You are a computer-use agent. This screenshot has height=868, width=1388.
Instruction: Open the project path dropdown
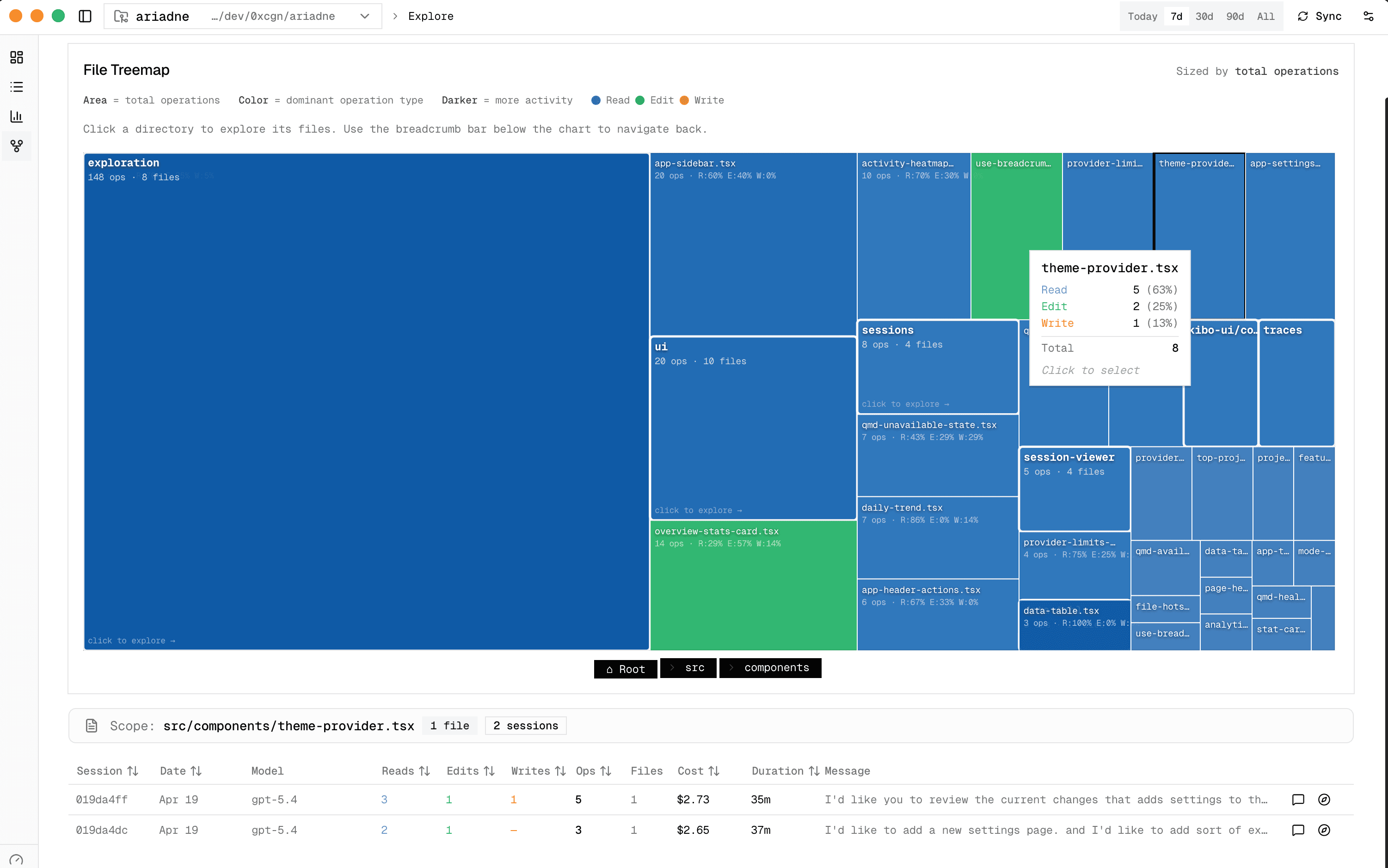click(x=365, y=16)
